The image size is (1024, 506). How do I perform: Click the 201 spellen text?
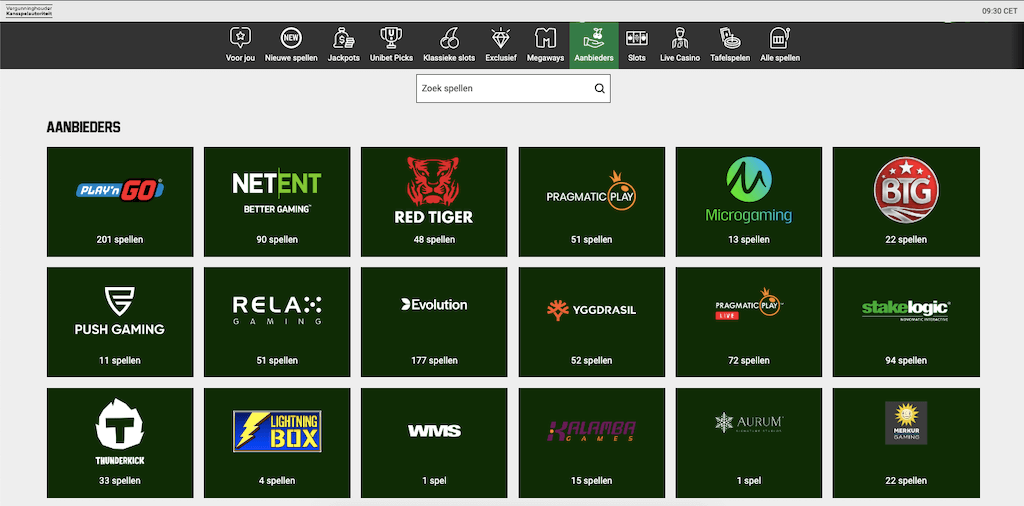(120, 240)
